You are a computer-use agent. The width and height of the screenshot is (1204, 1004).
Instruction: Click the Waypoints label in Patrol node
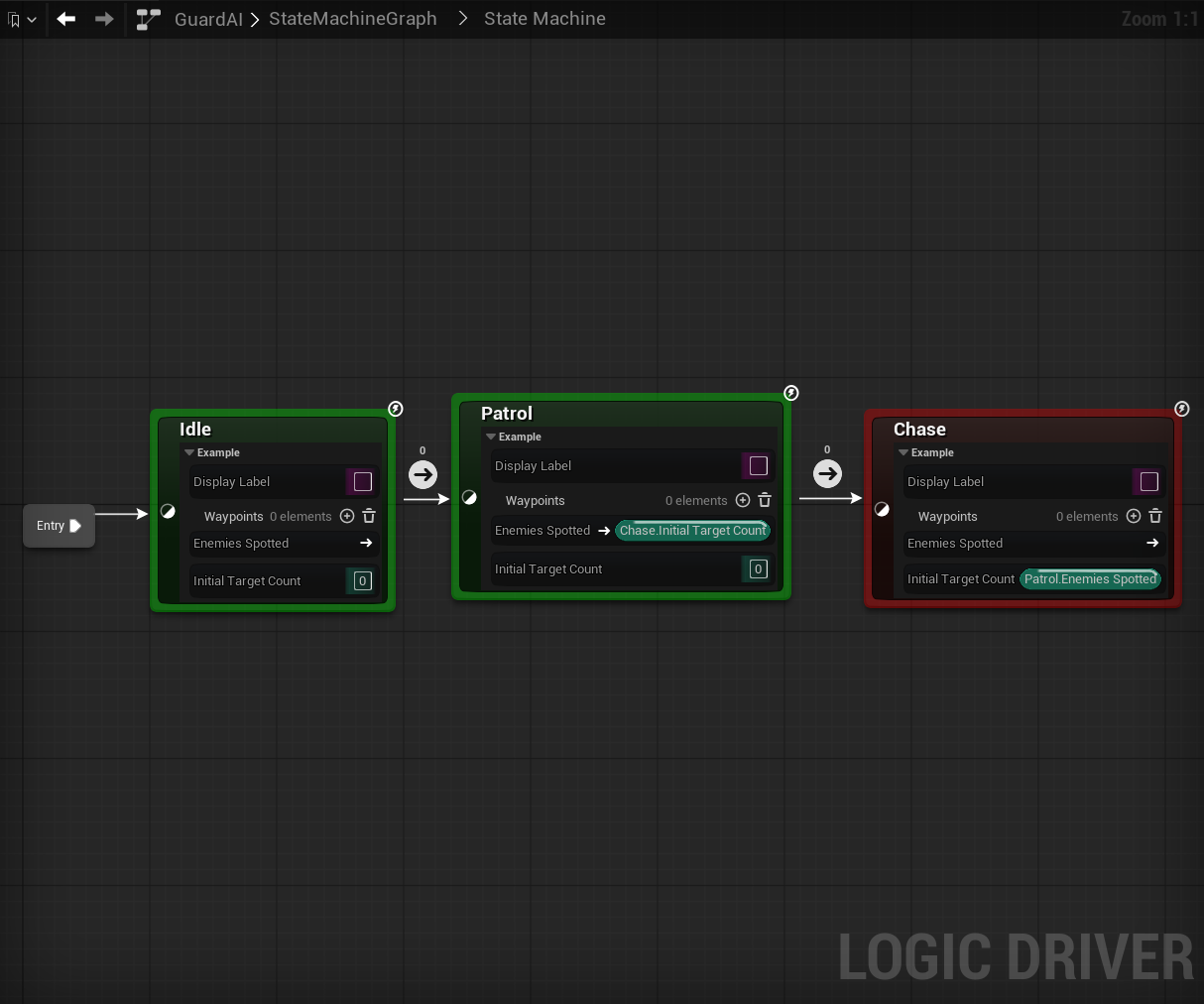tap(536, 501)
